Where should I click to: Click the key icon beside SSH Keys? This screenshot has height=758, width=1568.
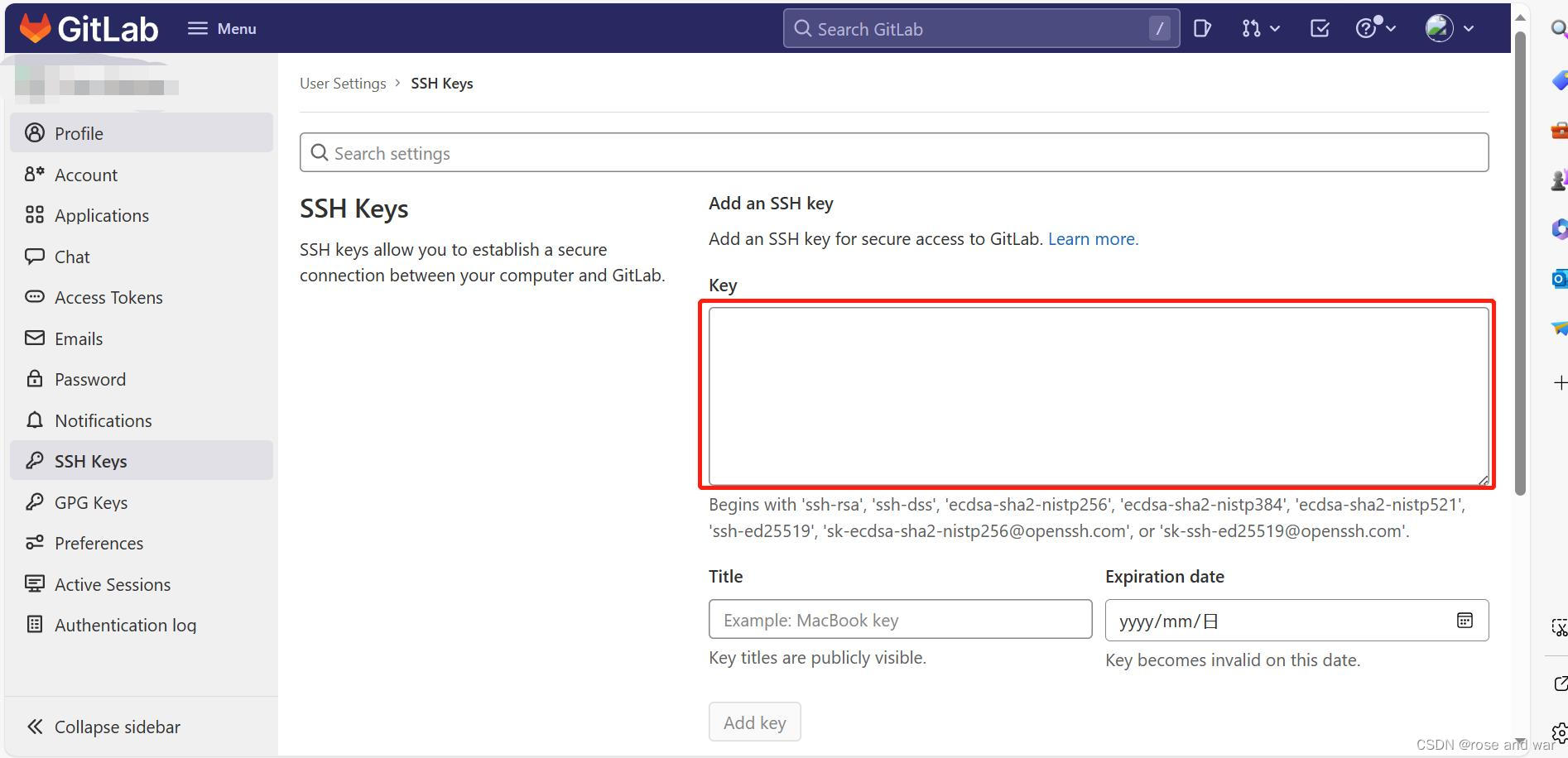(x=34, y=460)
